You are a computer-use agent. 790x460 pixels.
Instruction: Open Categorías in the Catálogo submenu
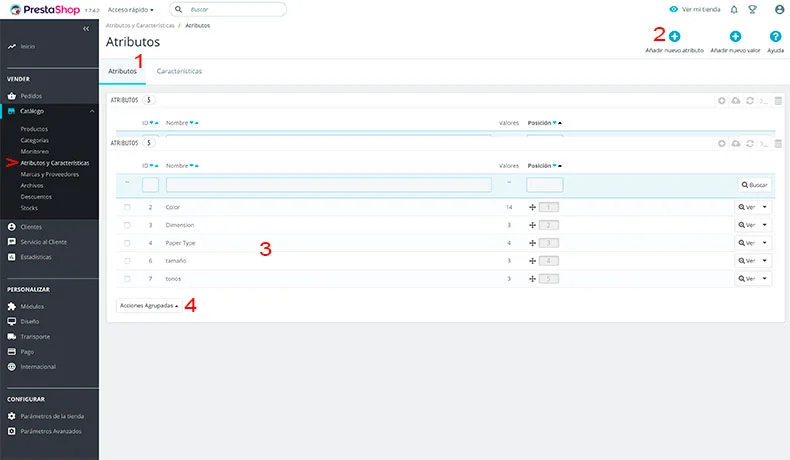click(35, 141)
